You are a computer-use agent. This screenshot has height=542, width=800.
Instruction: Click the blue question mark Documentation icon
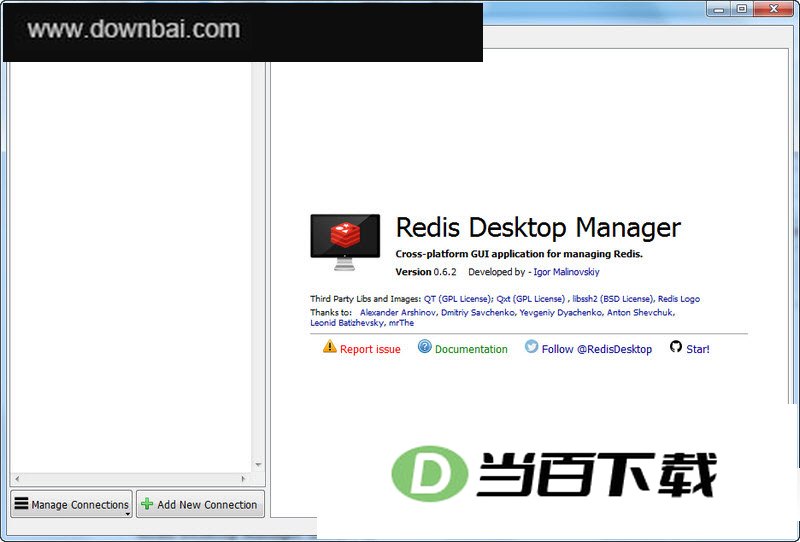(424, 347)
